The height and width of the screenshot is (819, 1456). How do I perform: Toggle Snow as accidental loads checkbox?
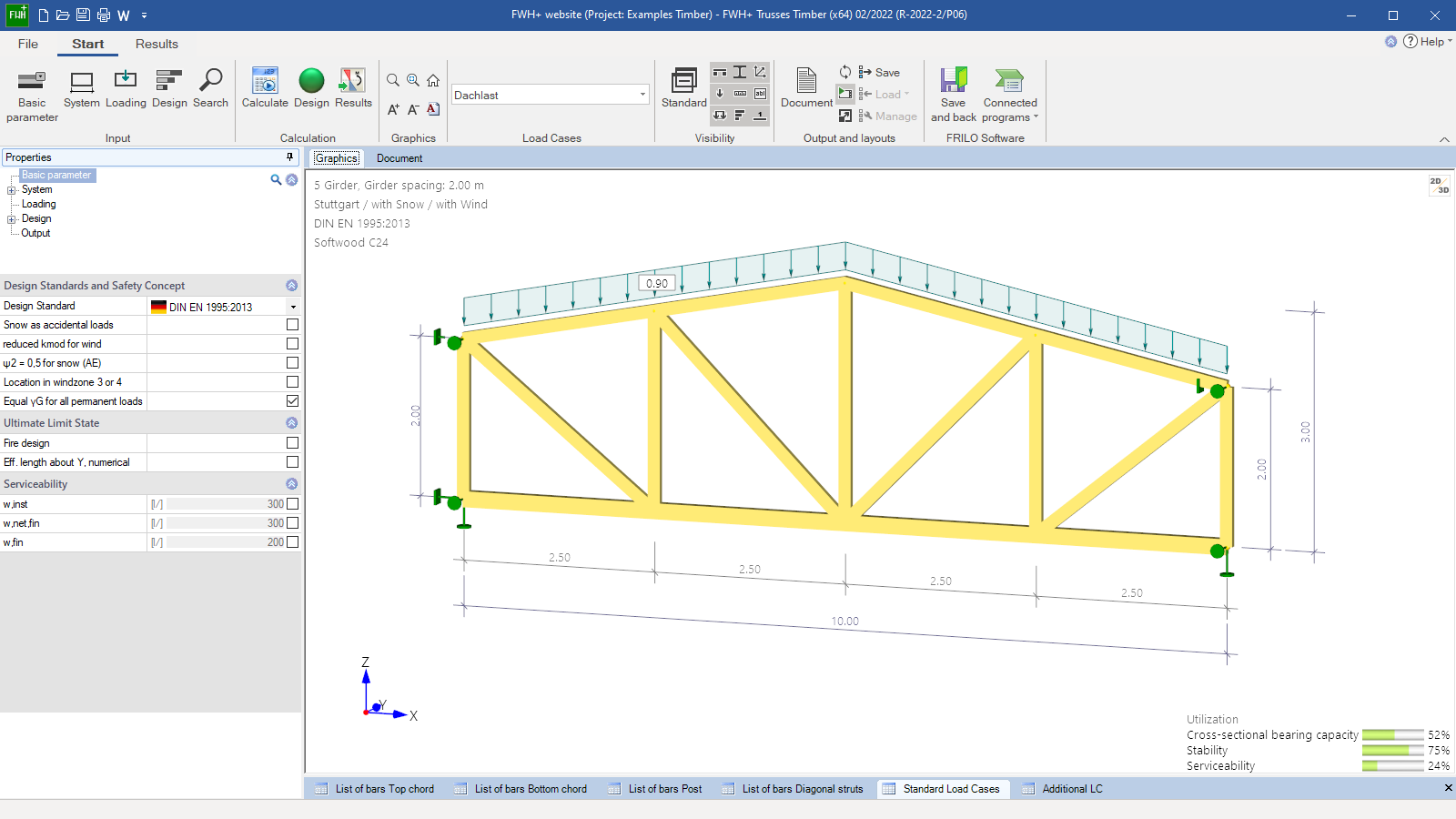(x=292, y=325)
